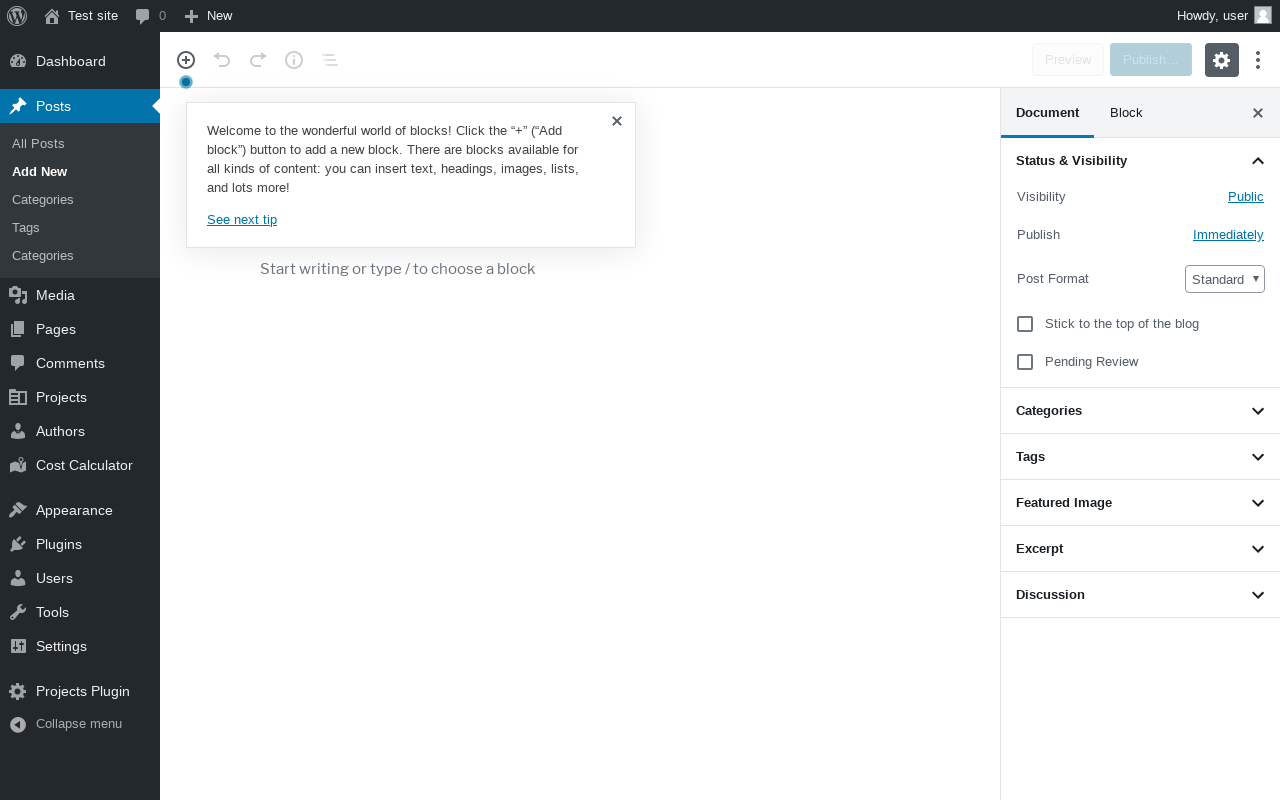Click Howdy, user account text
Viewport: 1280px width, 800px height.
coord(1212,16)
